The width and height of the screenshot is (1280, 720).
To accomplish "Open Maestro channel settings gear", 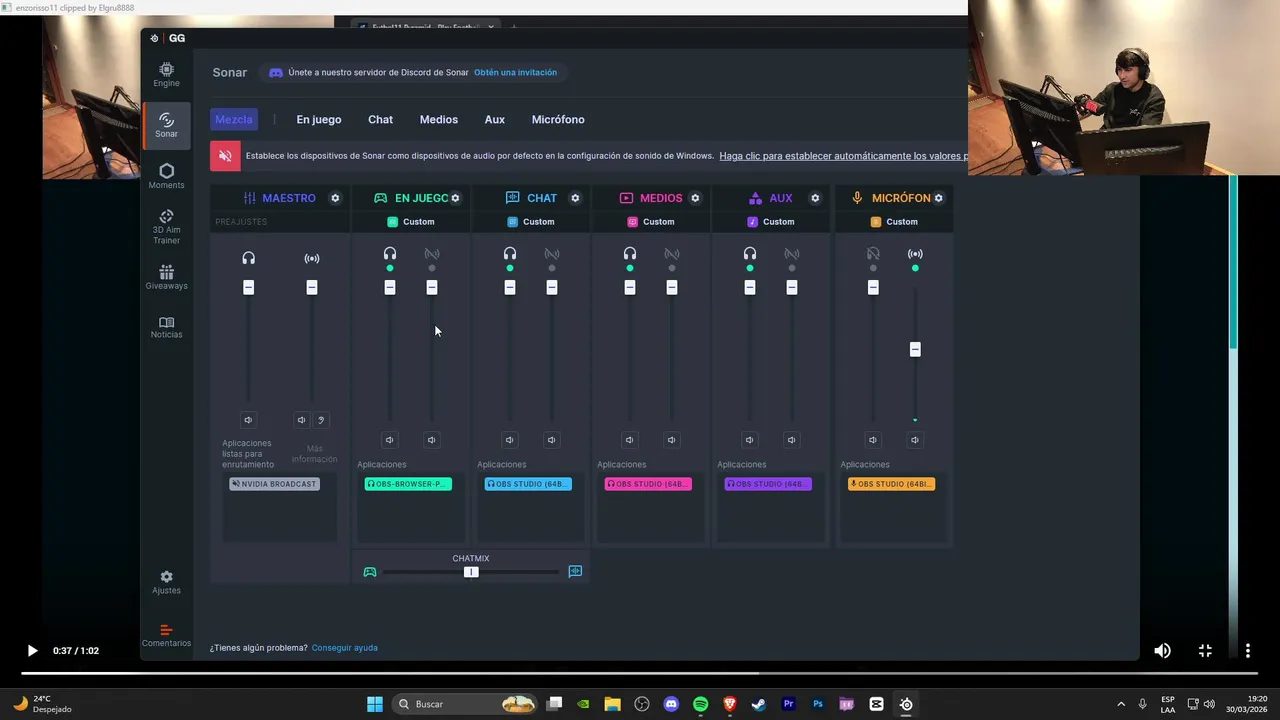I will click(x=335, y=198).
